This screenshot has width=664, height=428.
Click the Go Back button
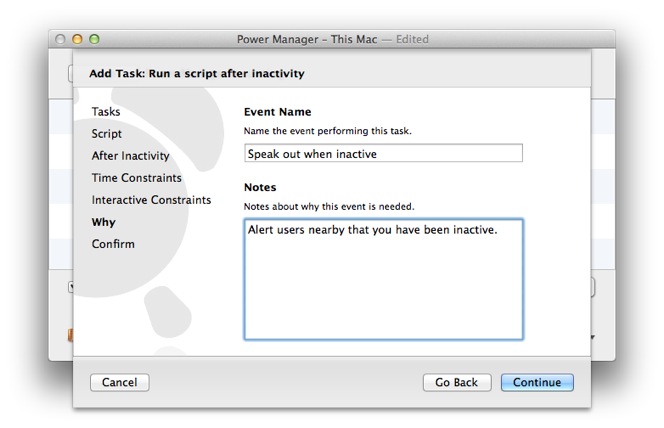point(457,382)
